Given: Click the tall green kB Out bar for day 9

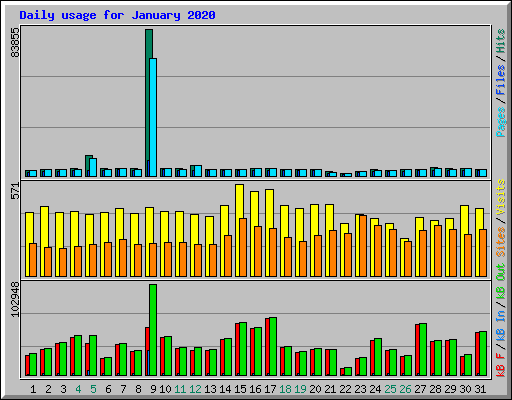Looking at the screenshot, I should coord(153,330).
